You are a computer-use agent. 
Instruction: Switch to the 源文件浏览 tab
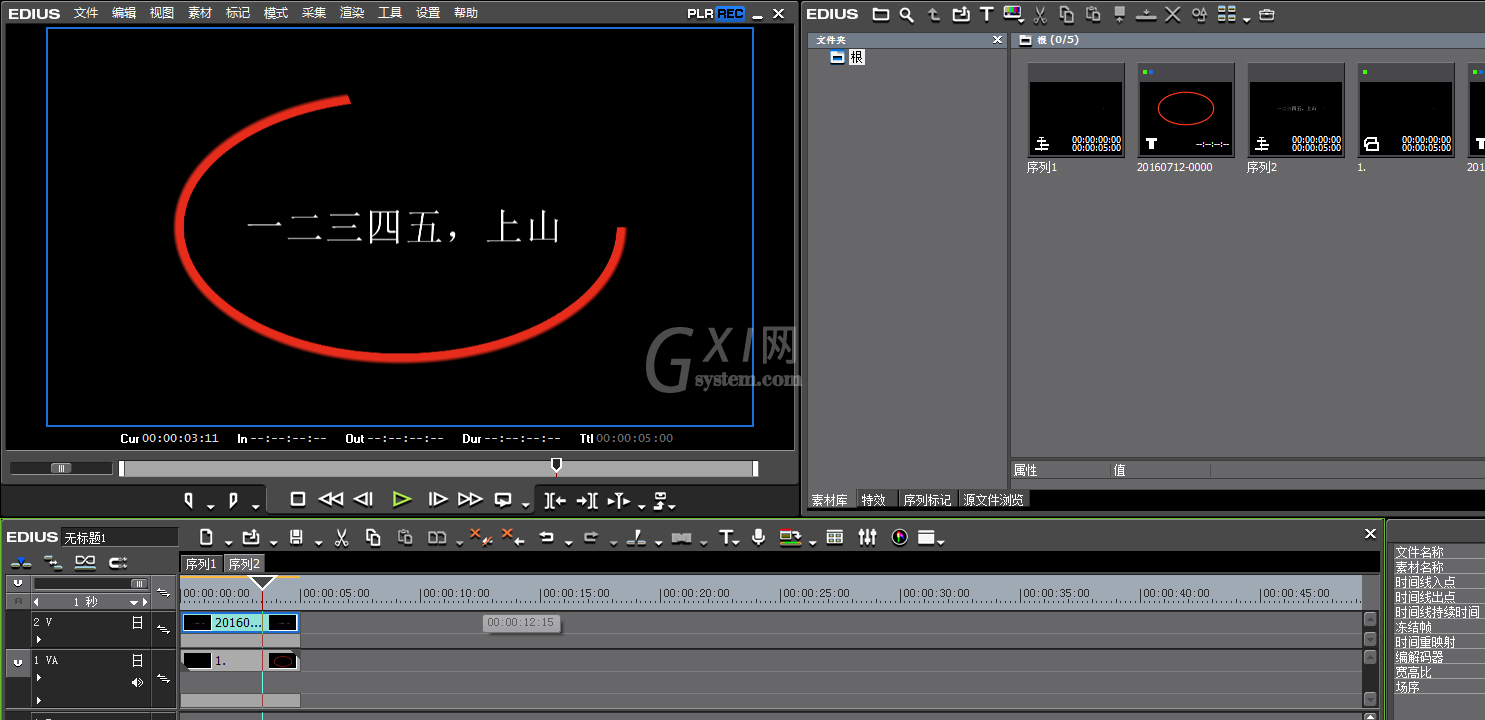(x=993, y=500)
